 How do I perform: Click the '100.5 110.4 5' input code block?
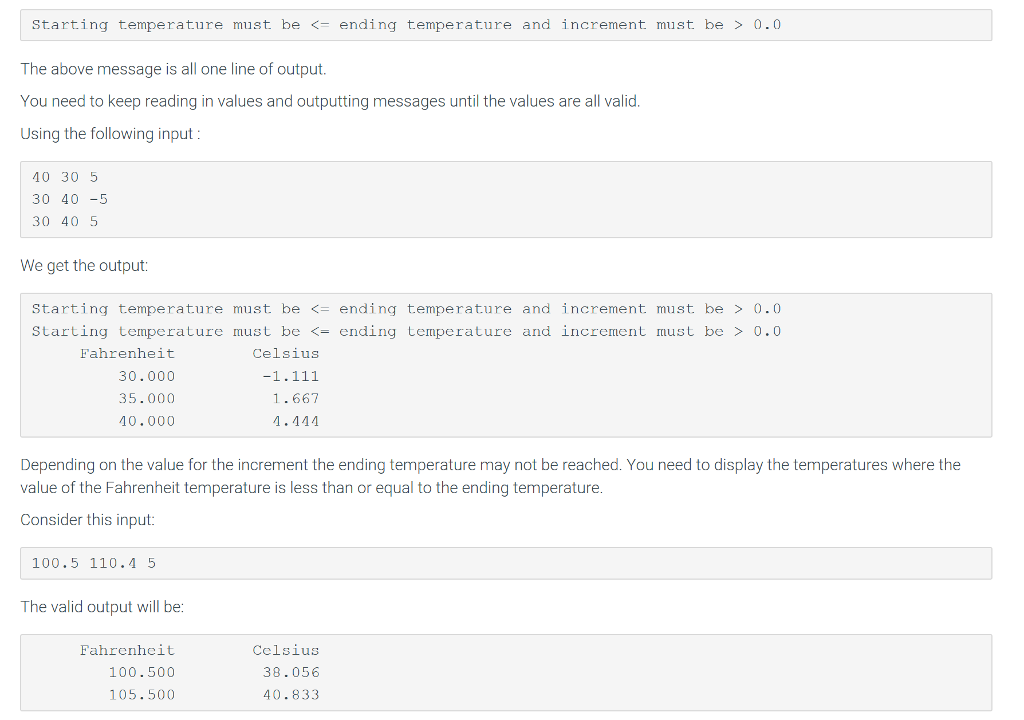[x=506, y=563]
